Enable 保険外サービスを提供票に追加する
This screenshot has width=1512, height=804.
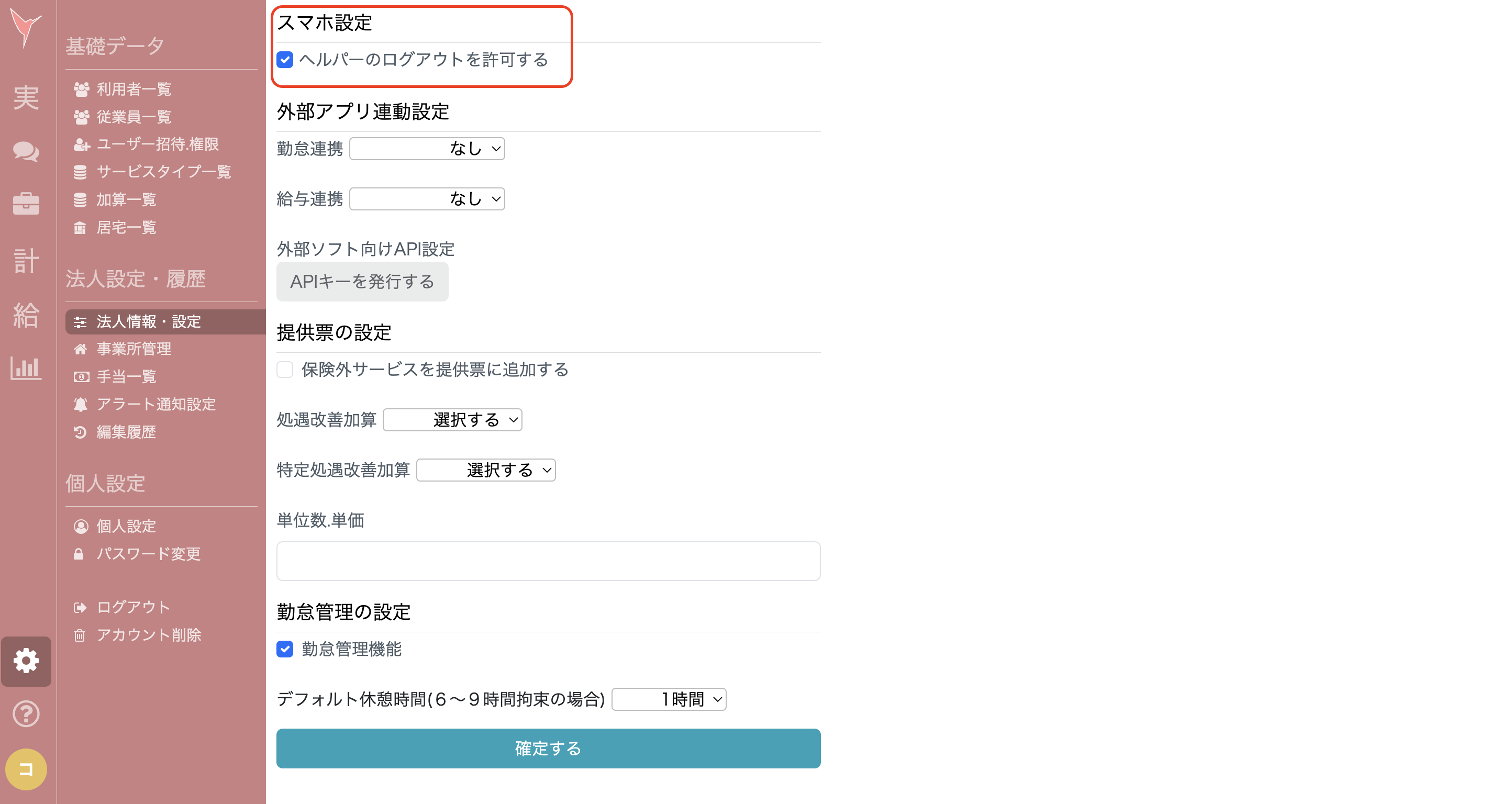coord(285,370)
